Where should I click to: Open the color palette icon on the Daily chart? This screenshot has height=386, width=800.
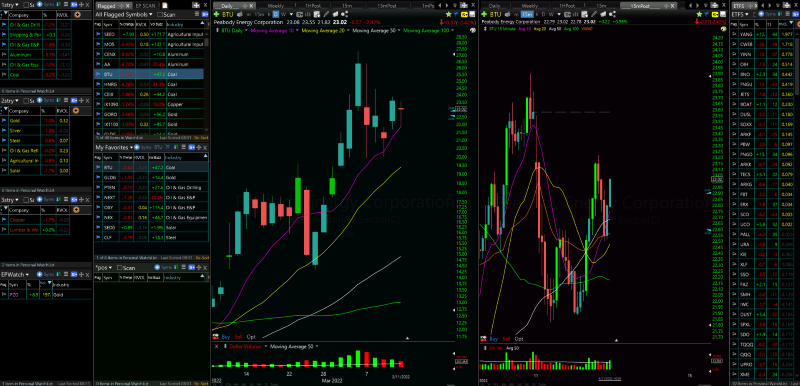tap(473, 31)
